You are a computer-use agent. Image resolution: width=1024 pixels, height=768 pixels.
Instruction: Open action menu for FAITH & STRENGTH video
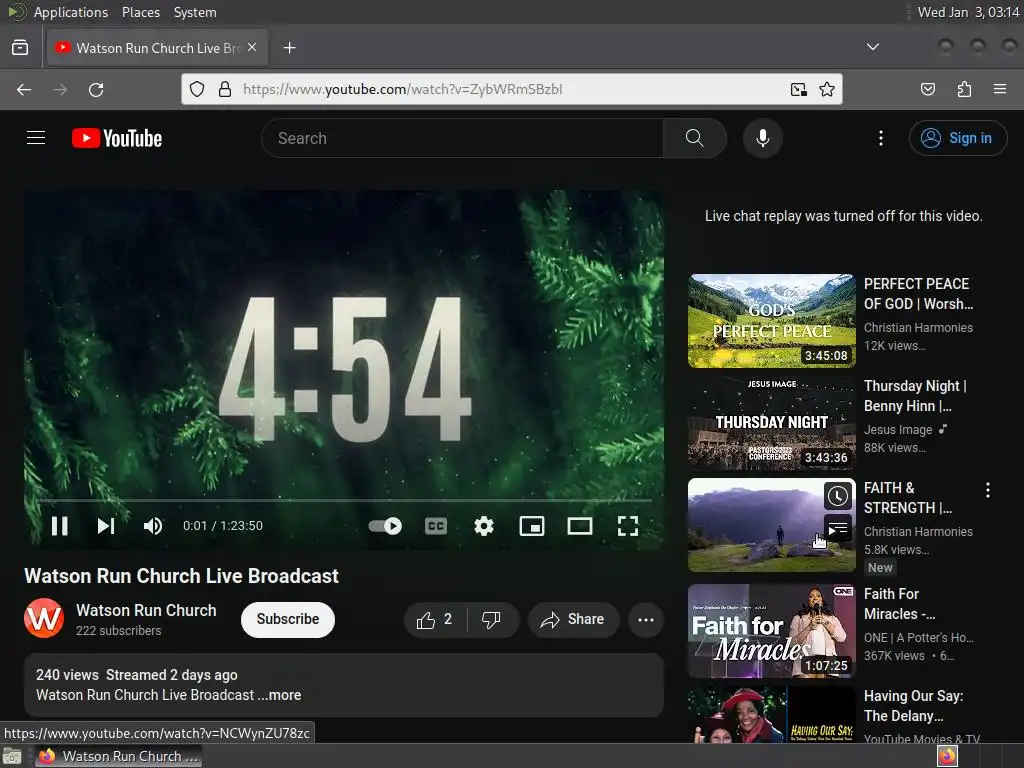987,490
